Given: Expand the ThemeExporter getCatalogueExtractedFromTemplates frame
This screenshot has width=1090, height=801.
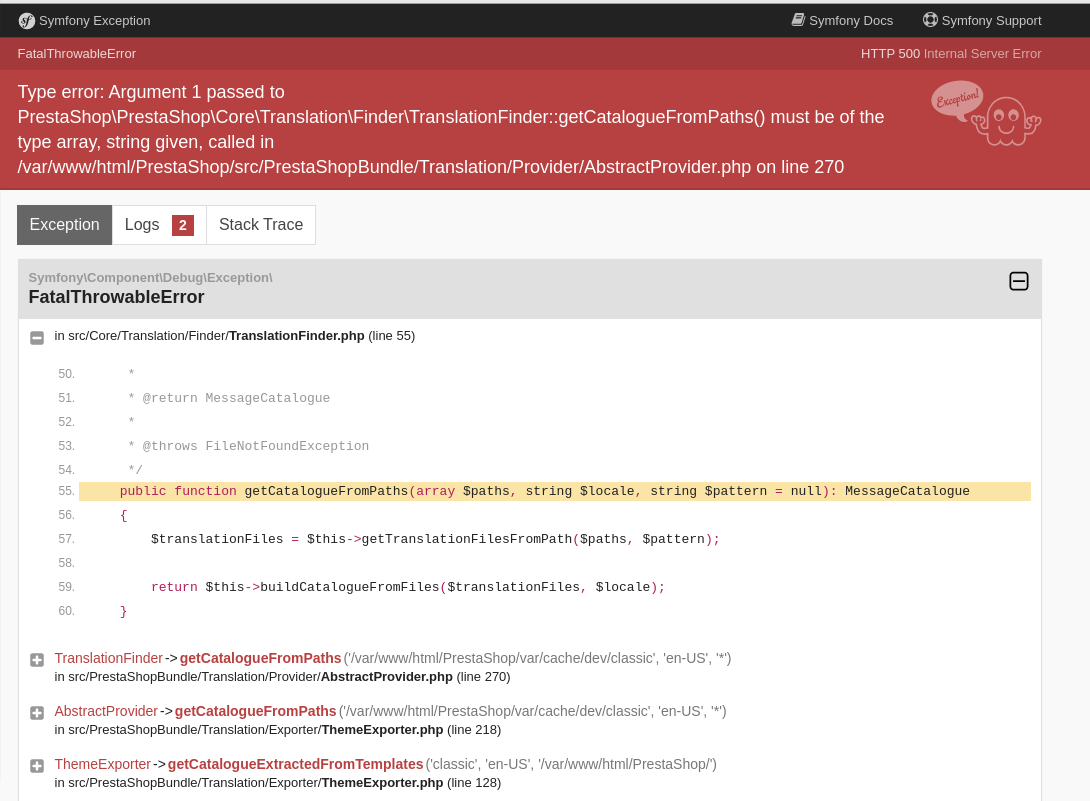Looking at the screenshot, I should click(x=37, y=766).
